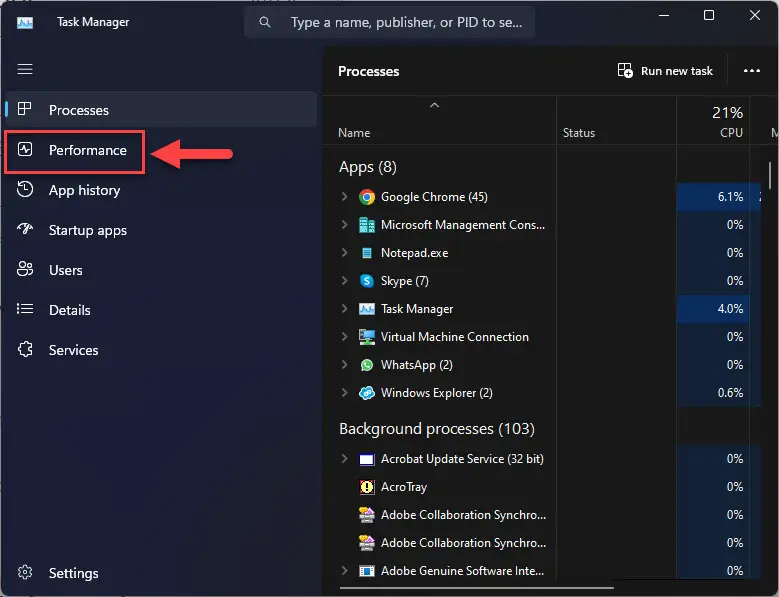
Task: Click the Users people icon
Action: point(25,269)
